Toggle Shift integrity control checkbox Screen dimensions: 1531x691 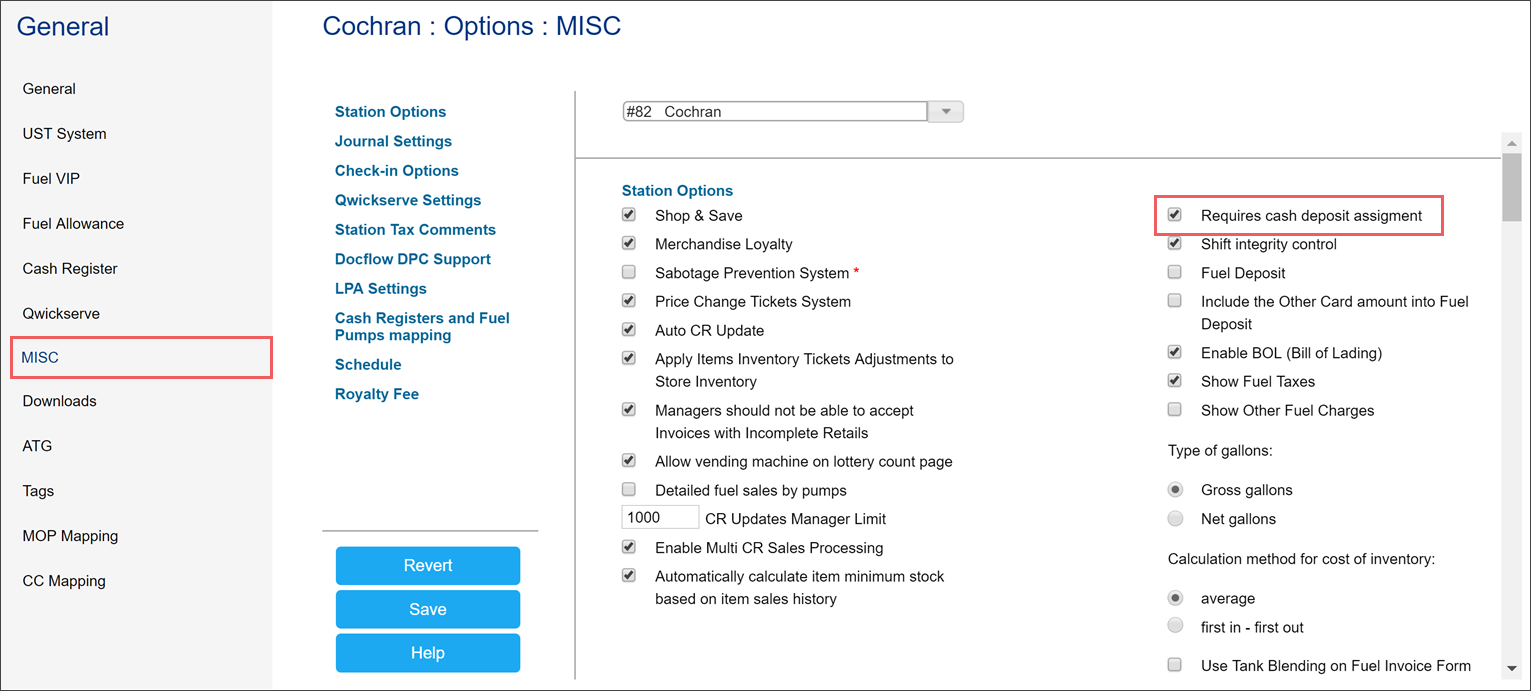[x=1175, y=243]
